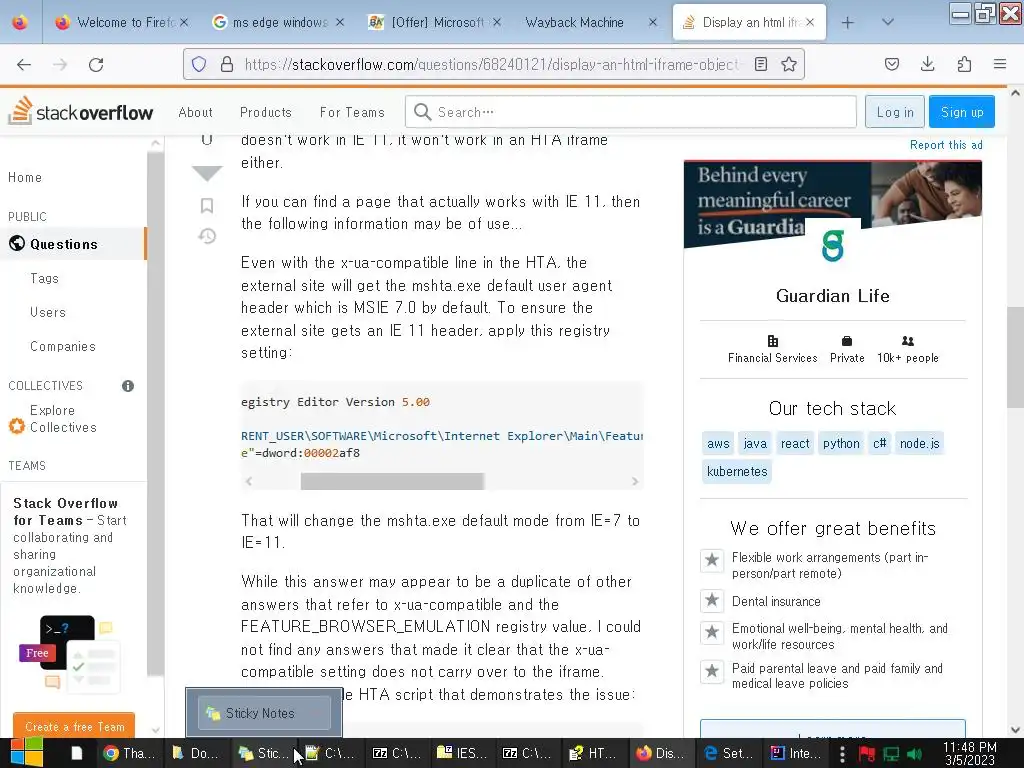This screenshot has width=1024, height=768.
Task: Open the list all tabs dropdown
Action: (888, 22)
